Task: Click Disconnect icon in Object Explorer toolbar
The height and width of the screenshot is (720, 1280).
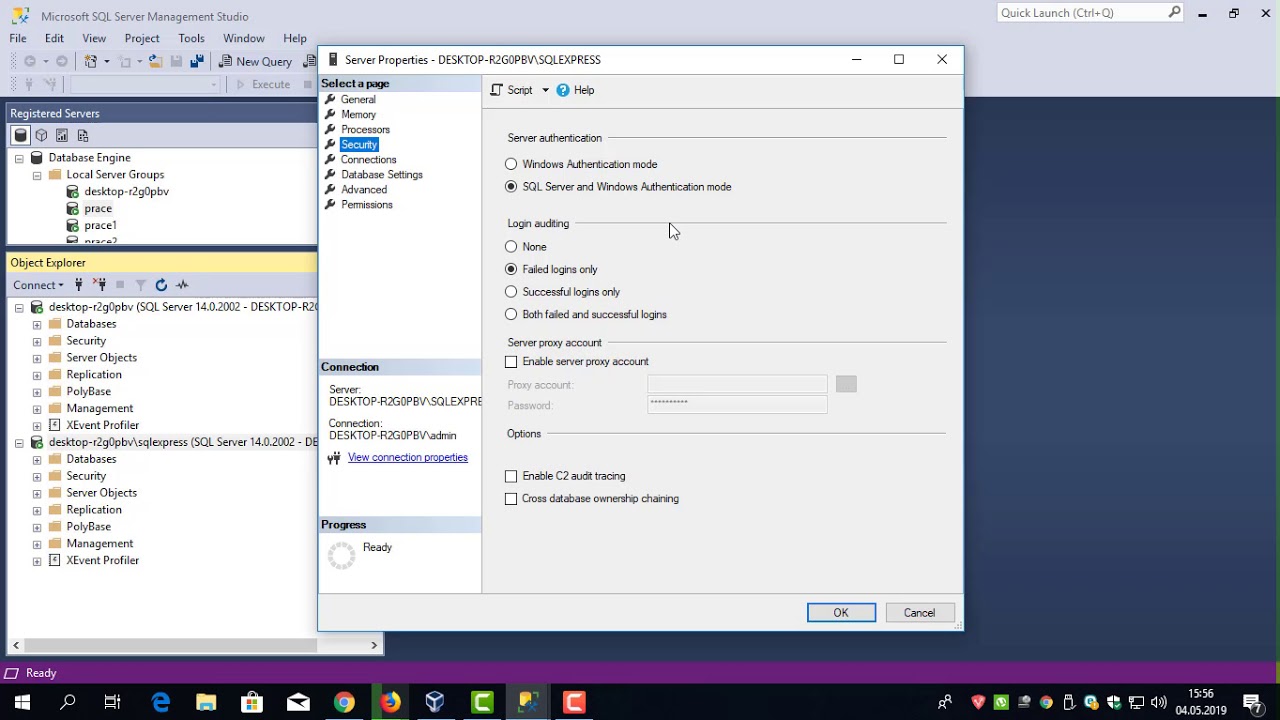Action: (x=100, y=285)
